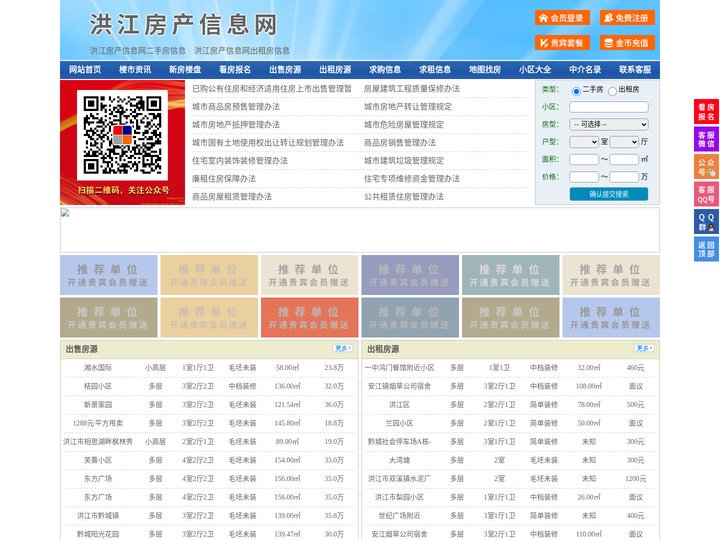This screenshot has width=720, height=540.
Task: Open the 公共租赁住房管理办法 link
Action: pos(404,197)
